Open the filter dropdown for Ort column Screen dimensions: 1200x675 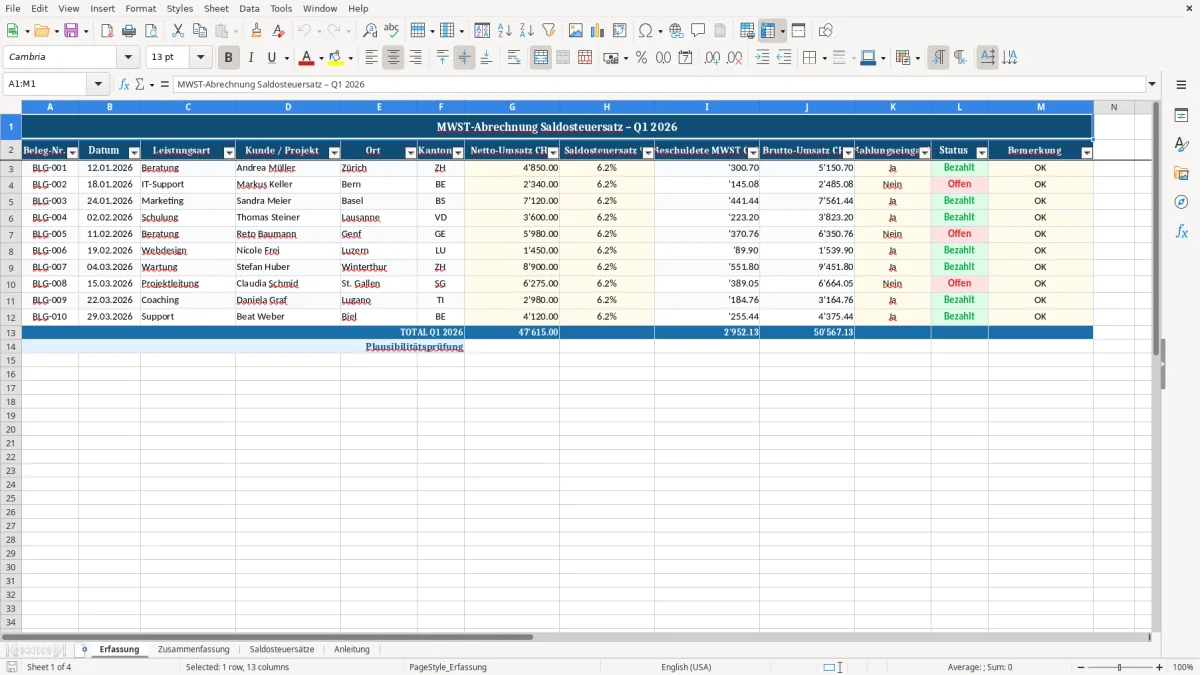pyautogui.click(x=410, y=152)
